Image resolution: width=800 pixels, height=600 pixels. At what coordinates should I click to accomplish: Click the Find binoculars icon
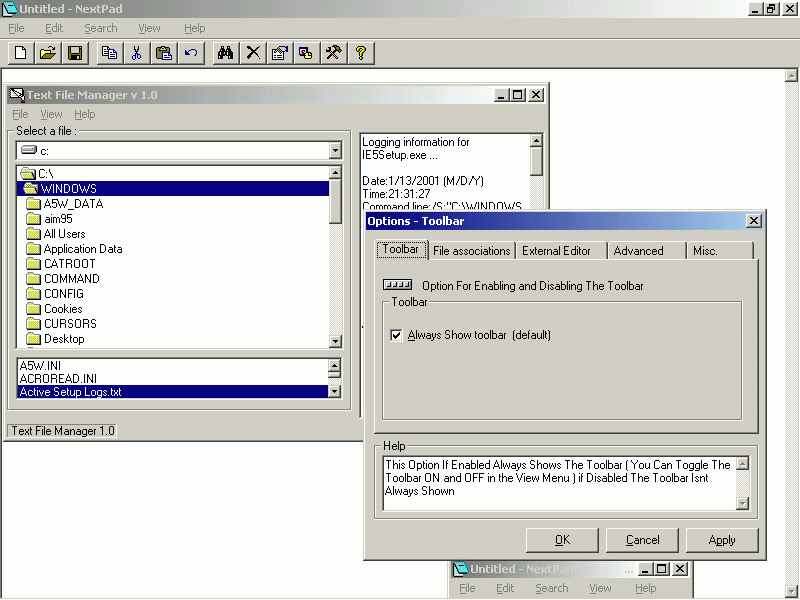coord(226,53)
